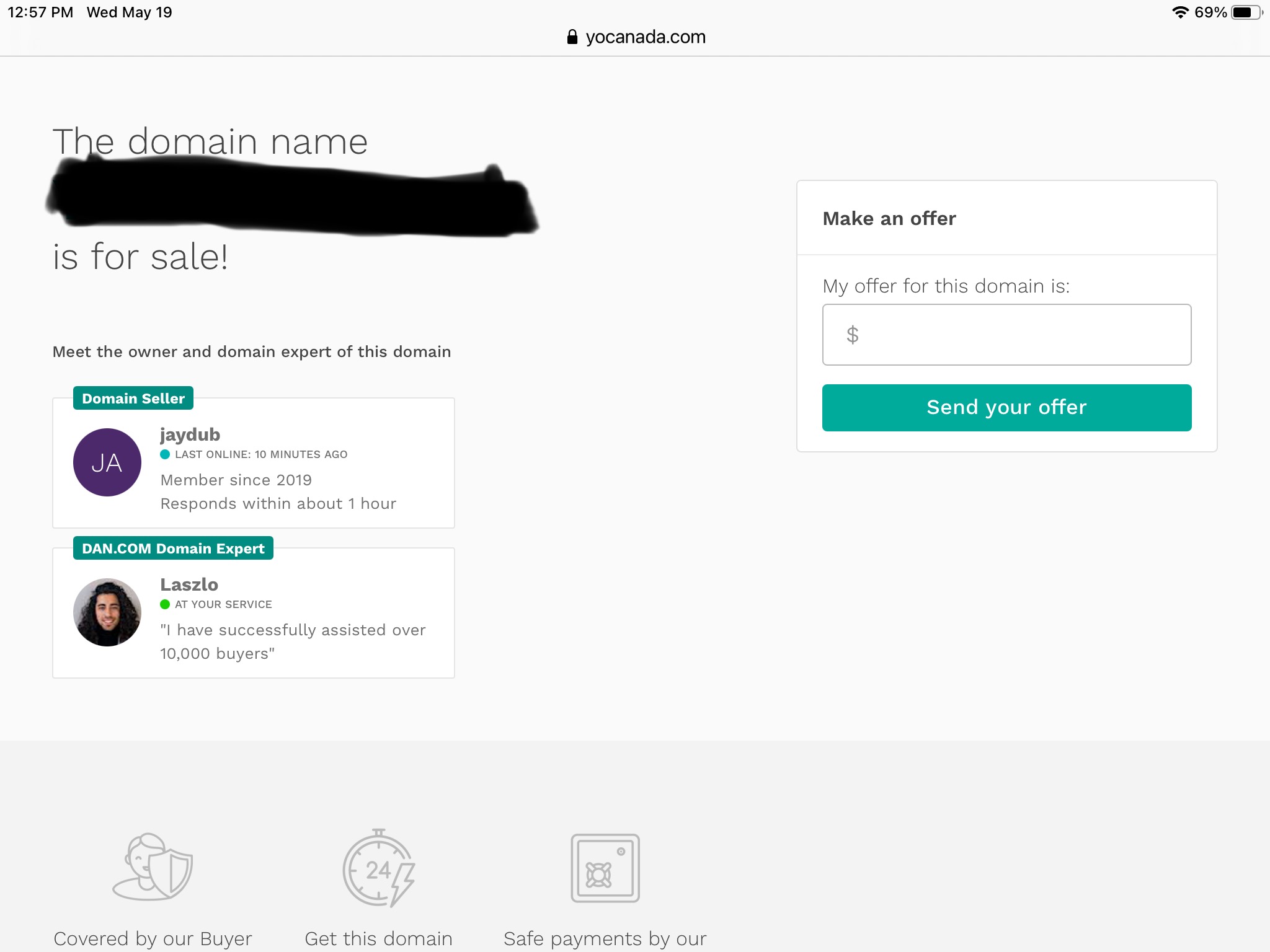Click the Send your offer button
The height and width of the screenshot is (952, 1270).
tap(1006, 408)
